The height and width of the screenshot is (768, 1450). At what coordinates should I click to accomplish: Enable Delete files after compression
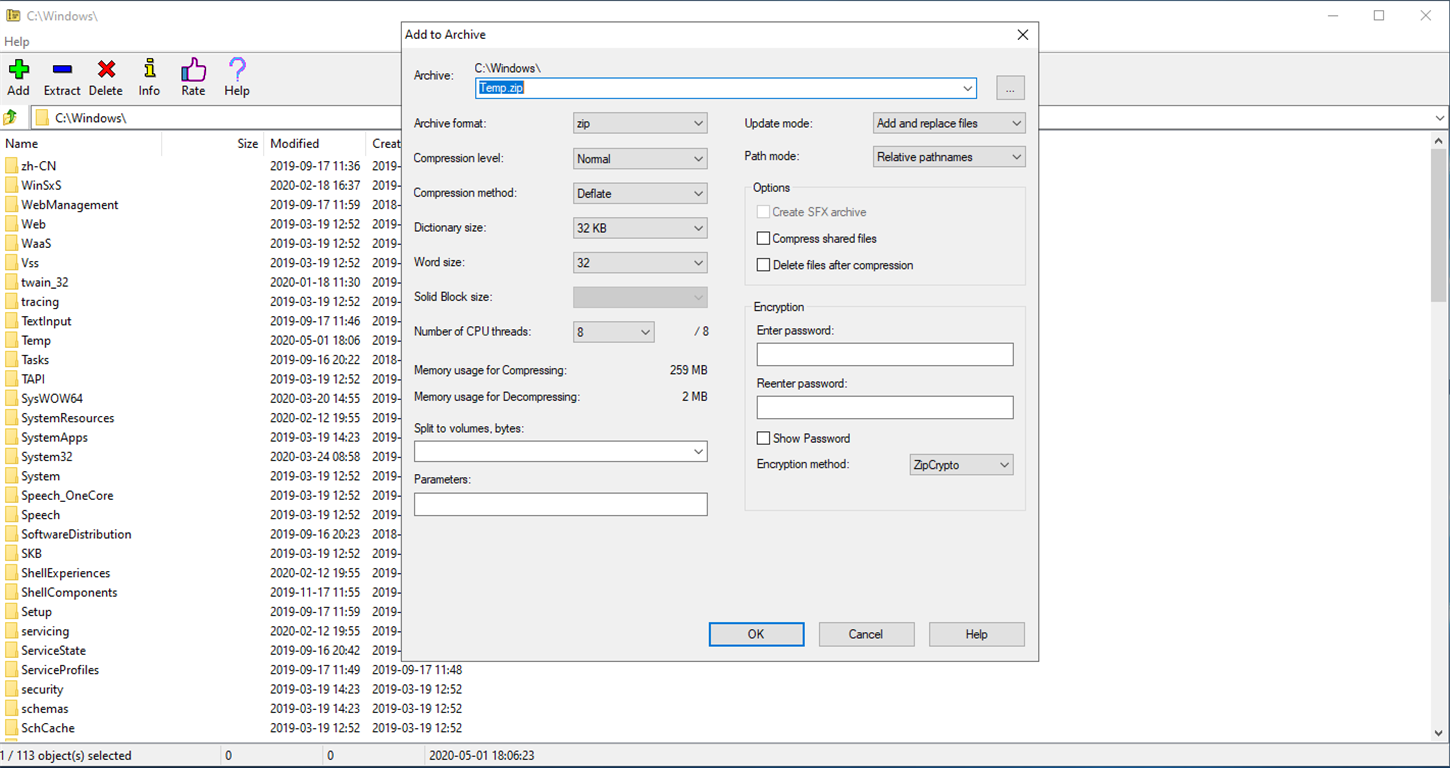tap(763, 265)
